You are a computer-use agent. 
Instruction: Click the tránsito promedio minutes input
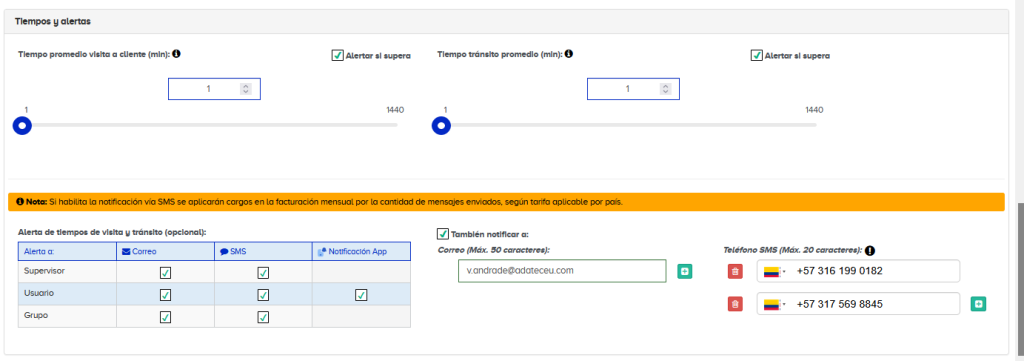[x=633, y=89]
